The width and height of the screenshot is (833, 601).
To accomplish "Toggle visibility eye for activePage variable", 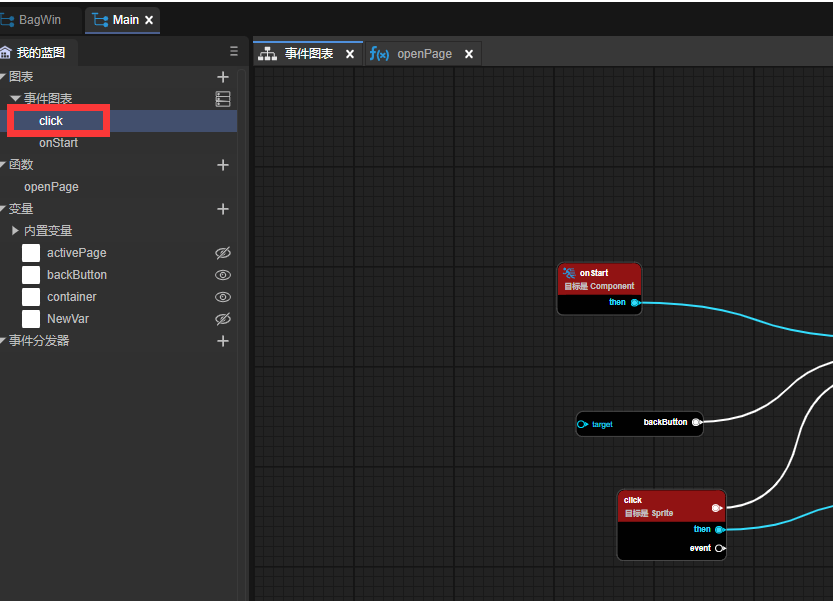I will pyautogui.click(x=223, y=253).
